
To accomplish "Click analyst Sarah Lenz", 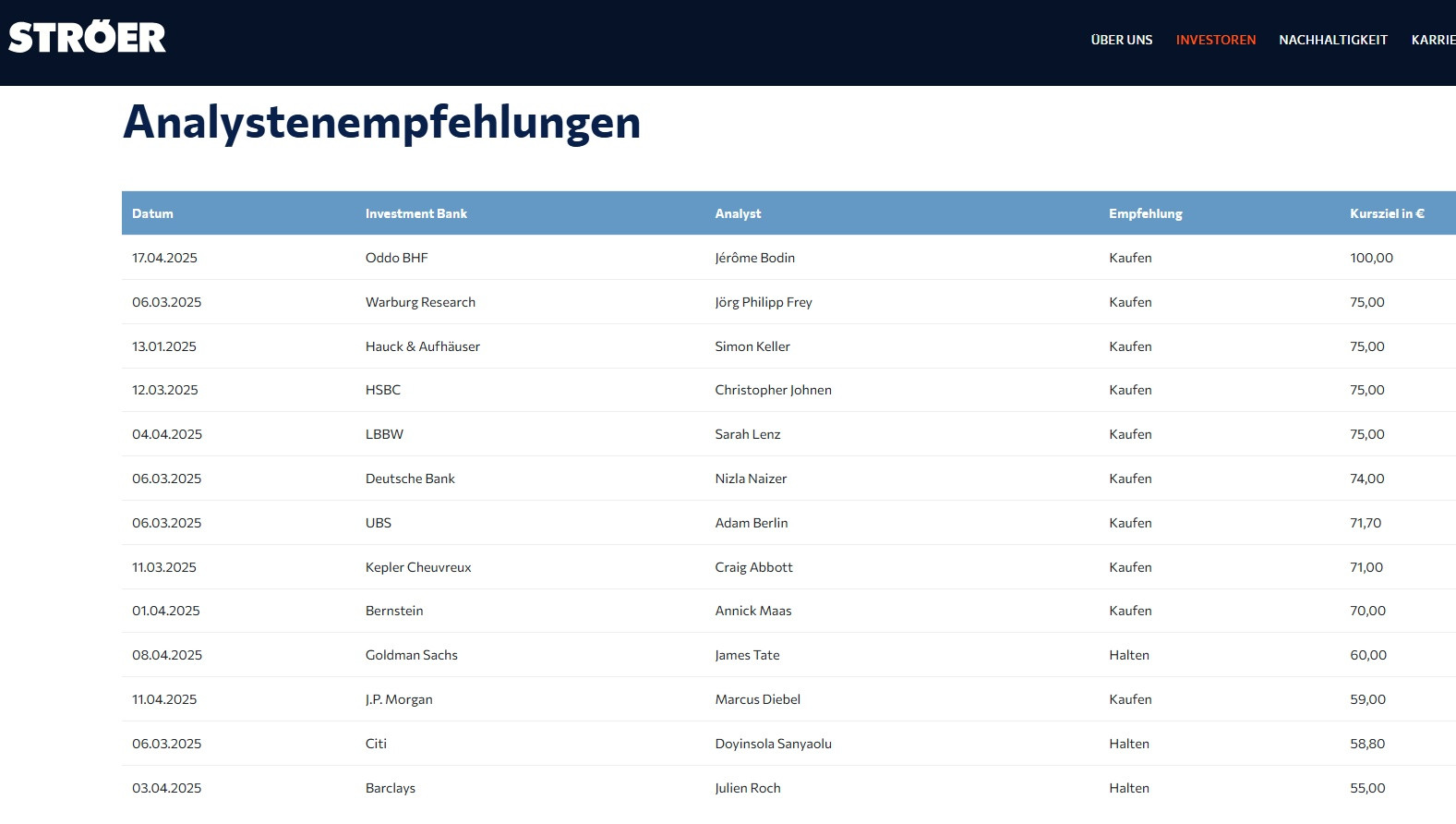I will coord(747,434).
